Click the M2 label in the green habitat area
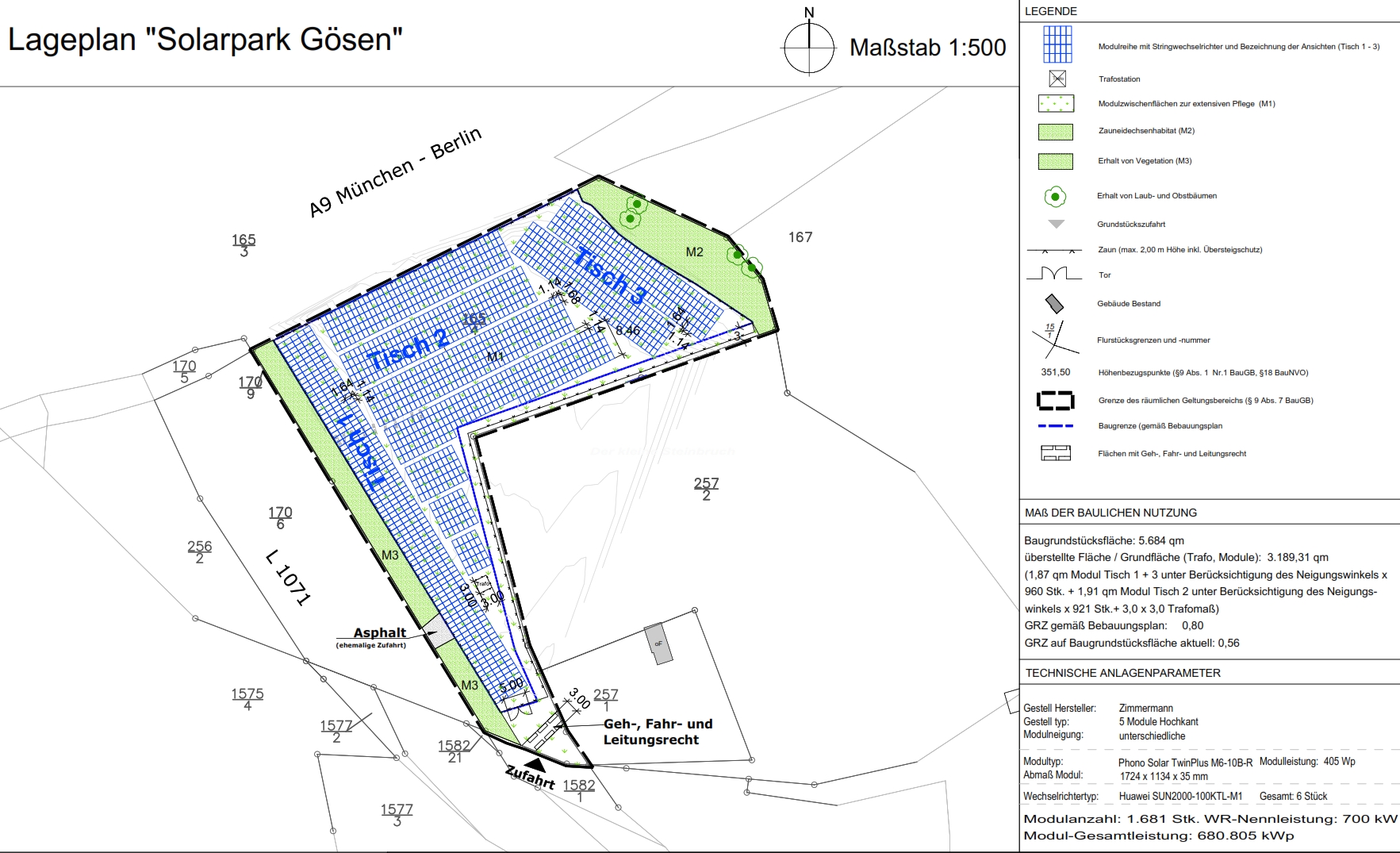 point(694,252)
